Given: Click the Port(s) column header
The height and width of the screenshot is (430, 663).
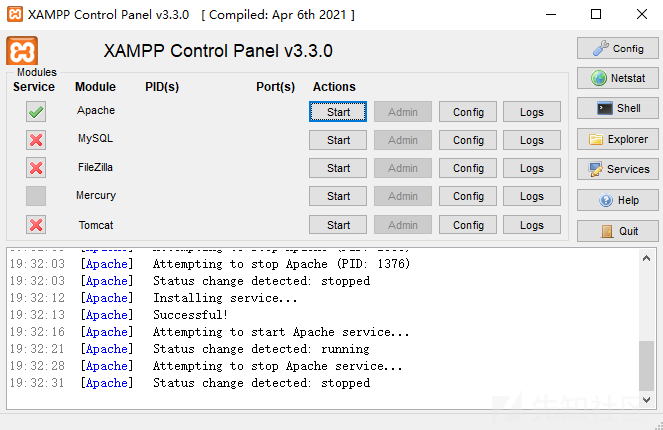Looking at the screenshot, I should click(x=275, y=87).
